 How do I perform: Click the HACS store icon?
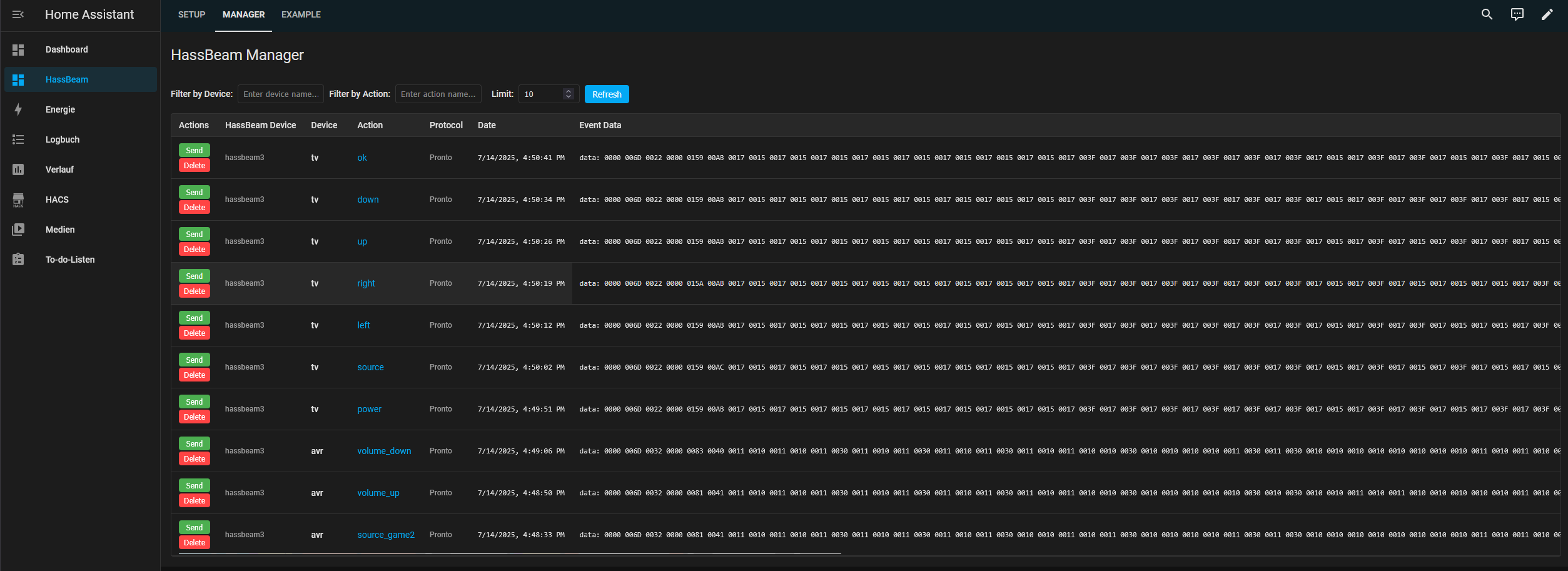pos(18,200)
